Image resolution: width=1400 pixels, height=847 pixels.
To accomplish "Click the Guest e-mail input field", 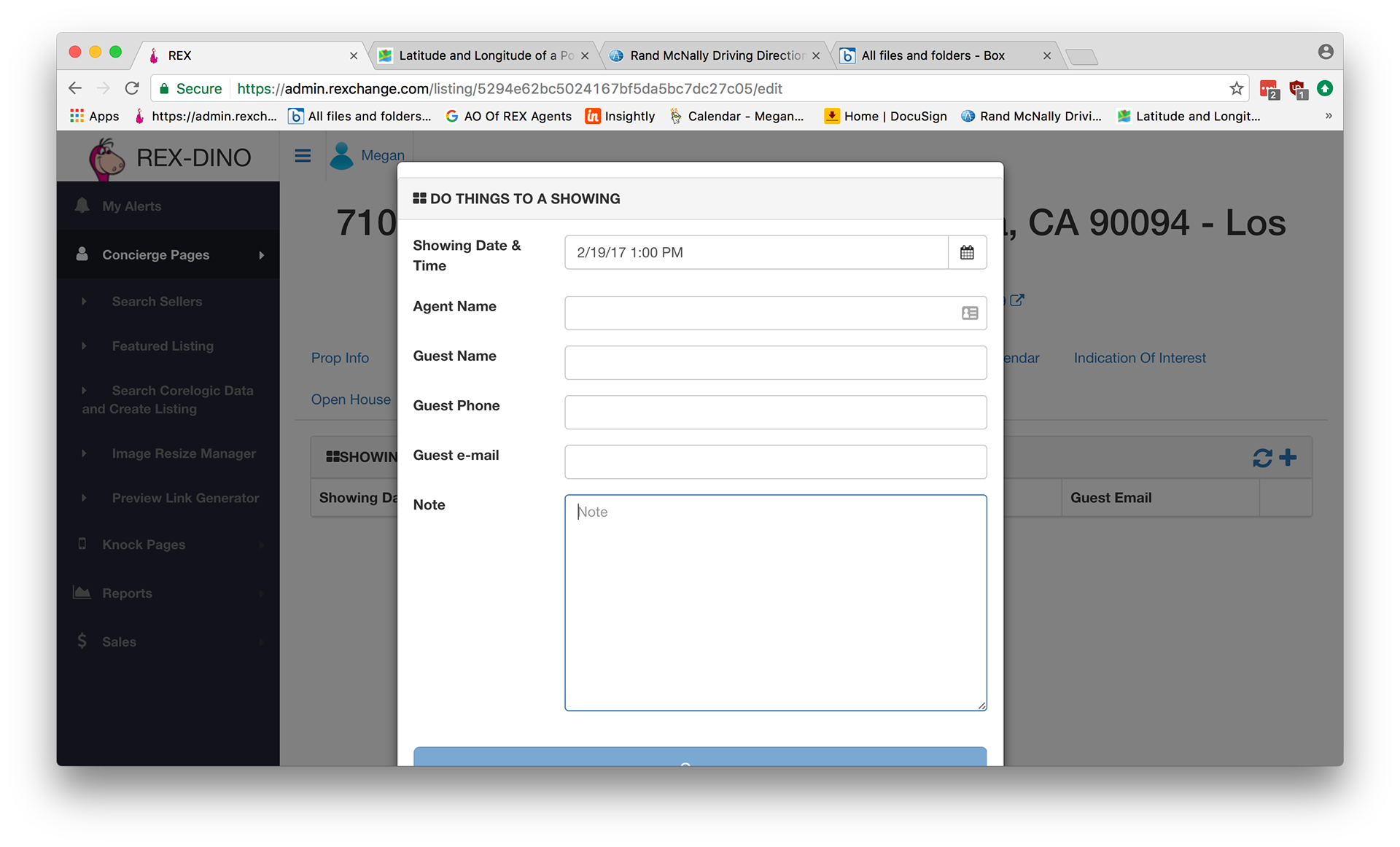I will (x=775, y=461).
